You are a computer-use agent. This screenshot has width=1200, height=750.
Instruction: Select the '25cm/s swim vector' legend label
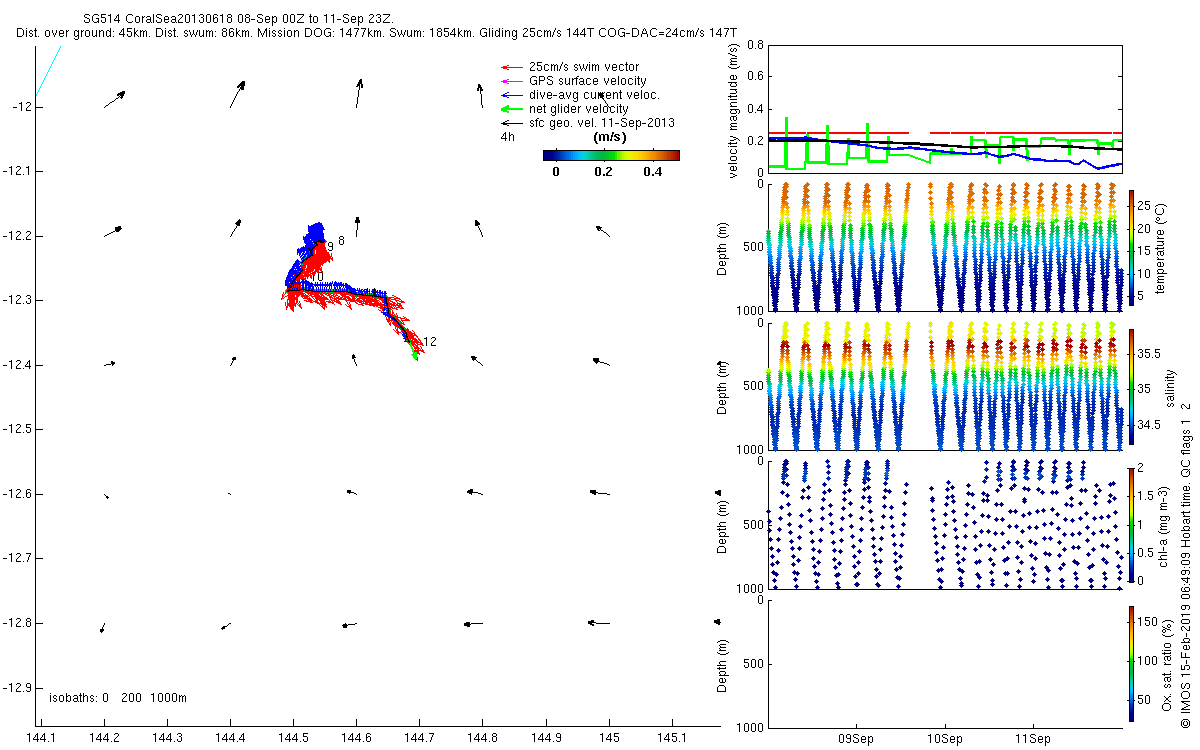click(582, 67)
